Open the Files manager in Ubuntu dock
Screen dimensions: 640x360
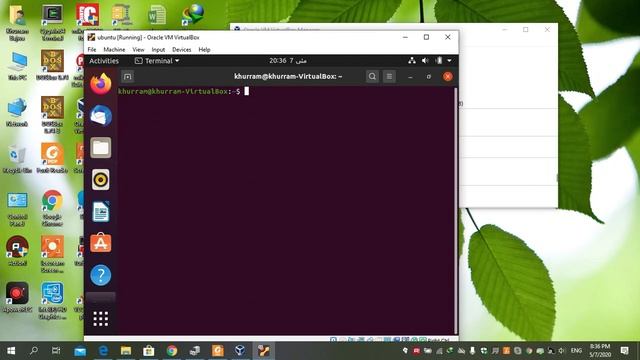click(100, 147)
